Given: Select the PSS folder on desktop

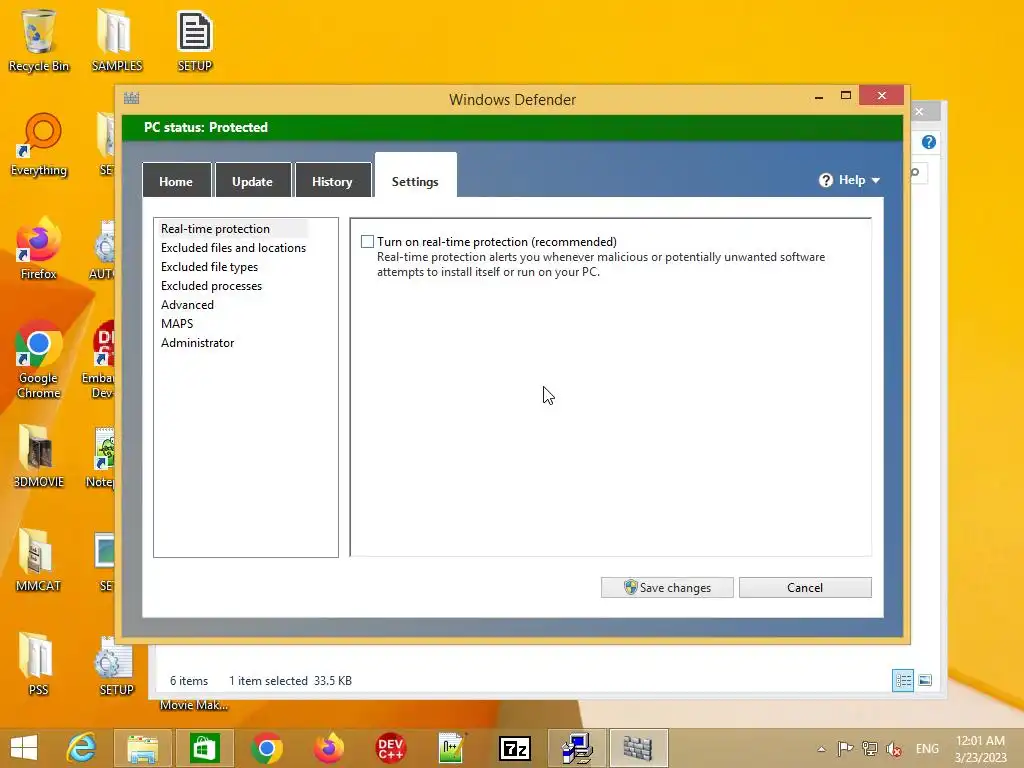Looking at the screenshot, I should 39,664.
